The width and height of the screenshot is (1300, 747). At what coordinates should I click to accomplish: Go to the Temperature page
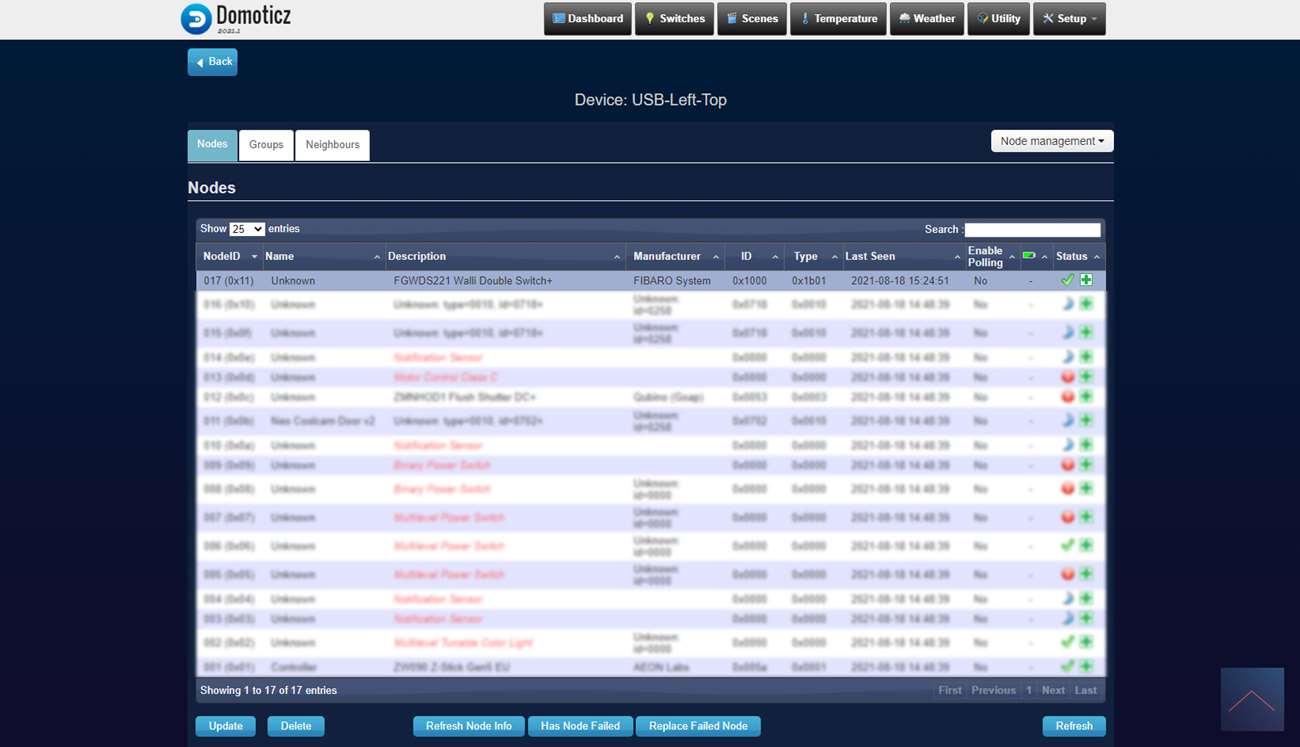click(x=837, y=19)
